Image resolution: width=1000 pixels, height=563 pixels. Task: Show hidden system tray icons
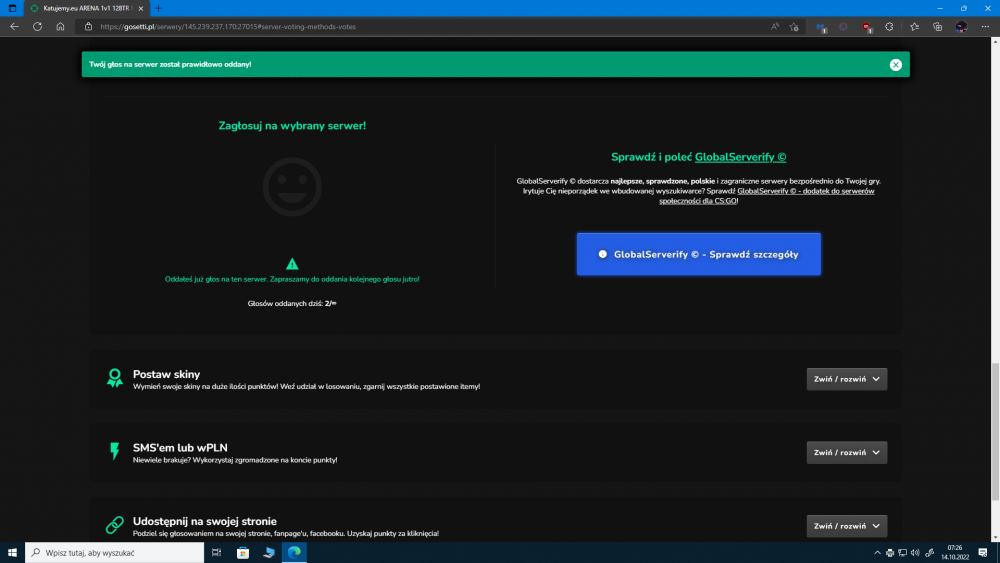[x=877, y=553]
